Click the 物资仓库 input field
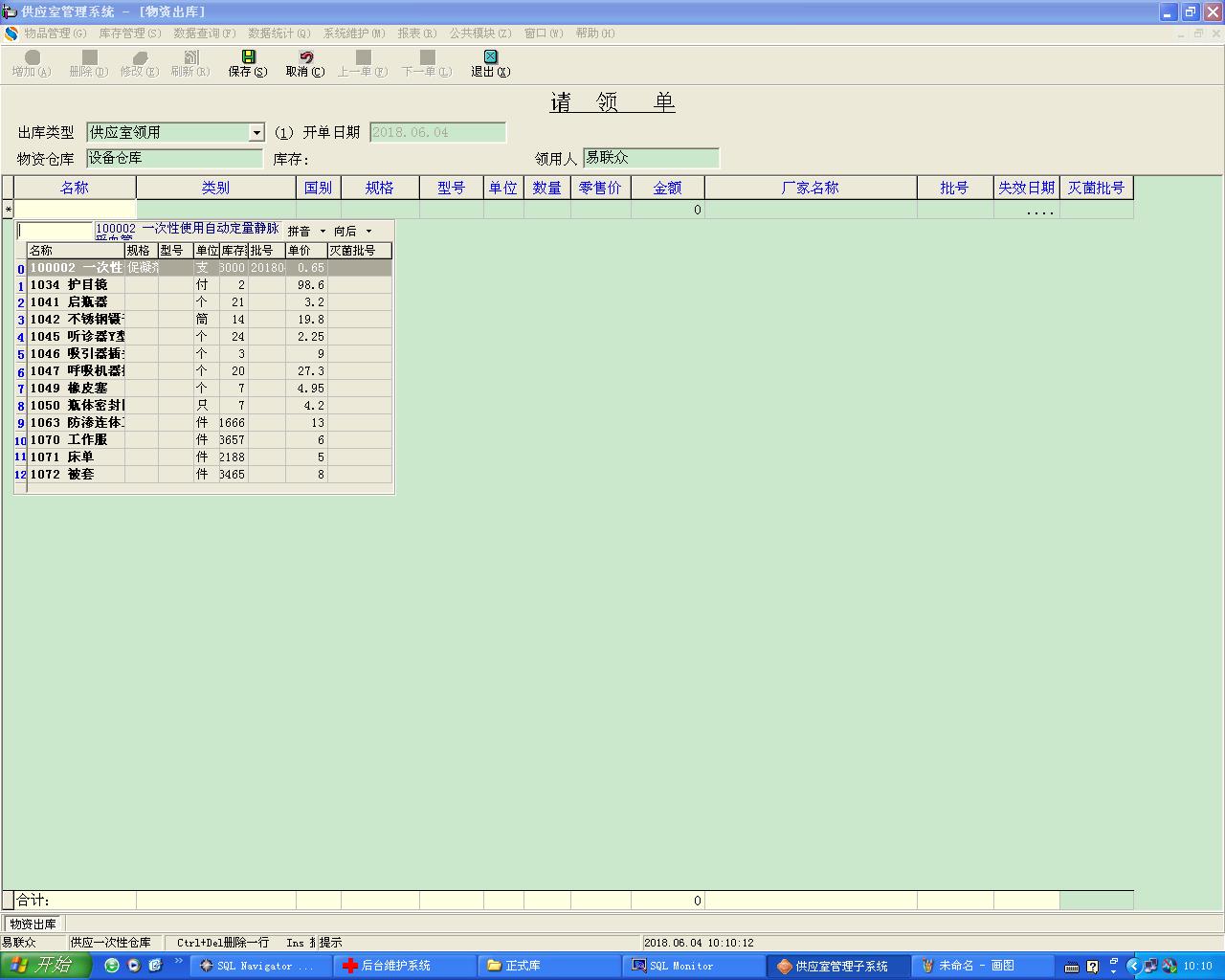The height and width of the screenshot is (980, 1225). tap(174, 159)
